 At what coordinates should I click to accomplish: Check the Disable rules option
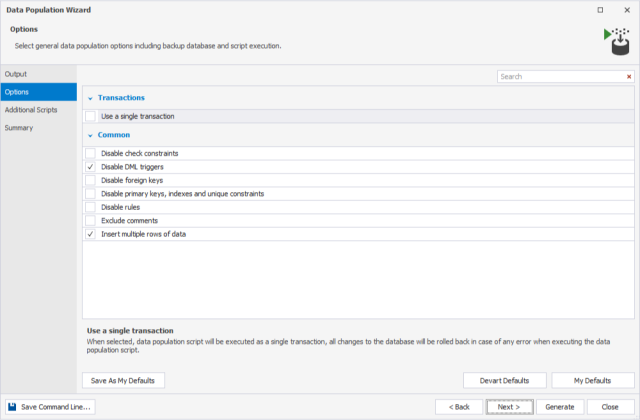[x=91, y=207]
